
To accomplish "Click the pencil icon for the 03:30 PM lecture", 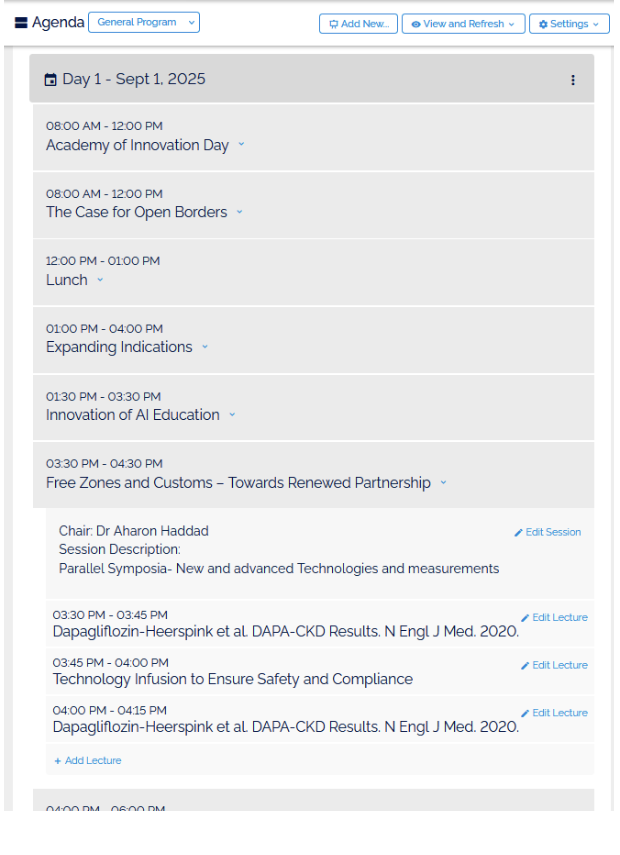I will coord(525,618).
